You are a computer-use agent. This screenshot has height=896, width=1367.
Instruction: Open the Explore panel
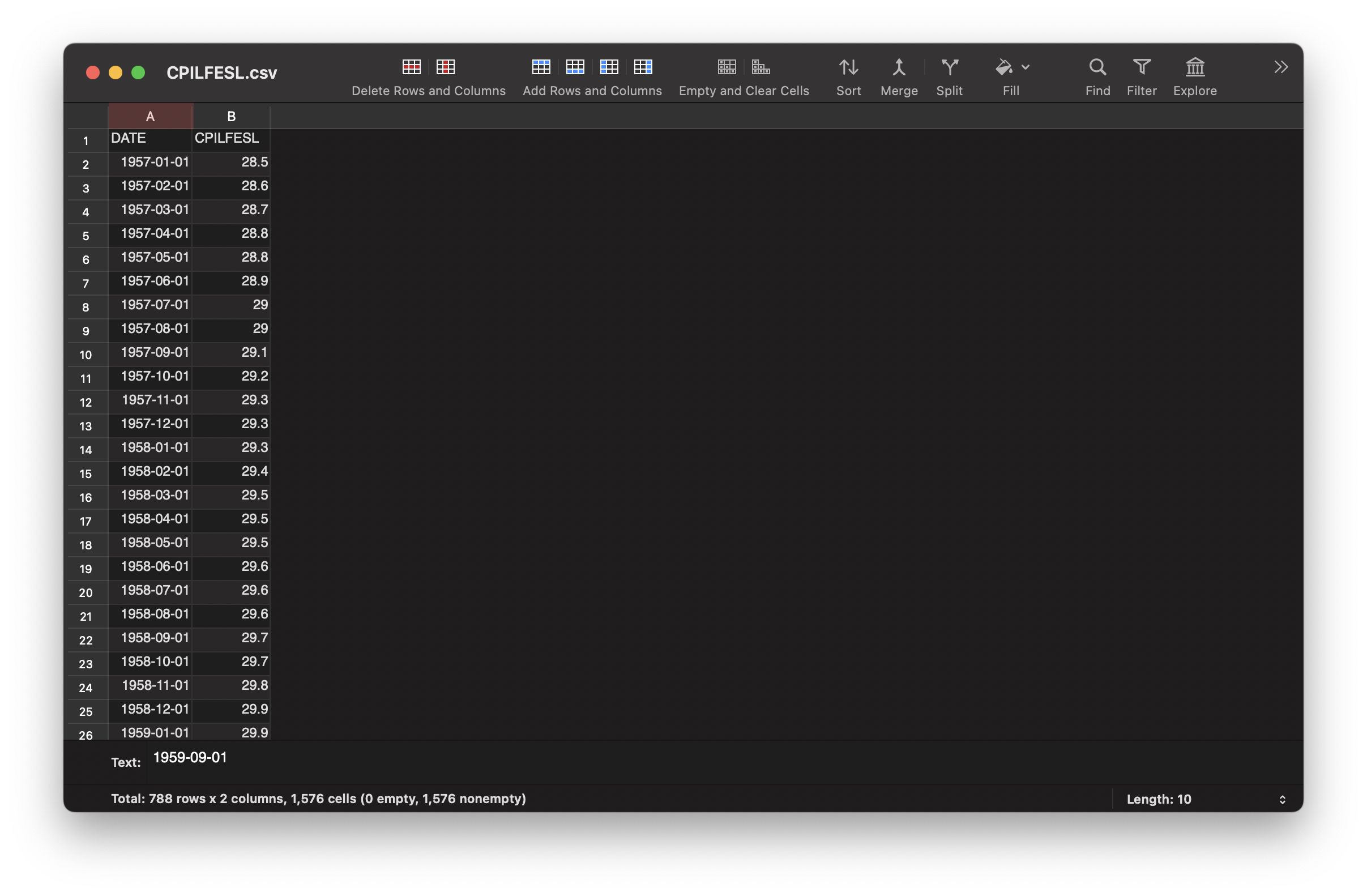click(1195, 67)
